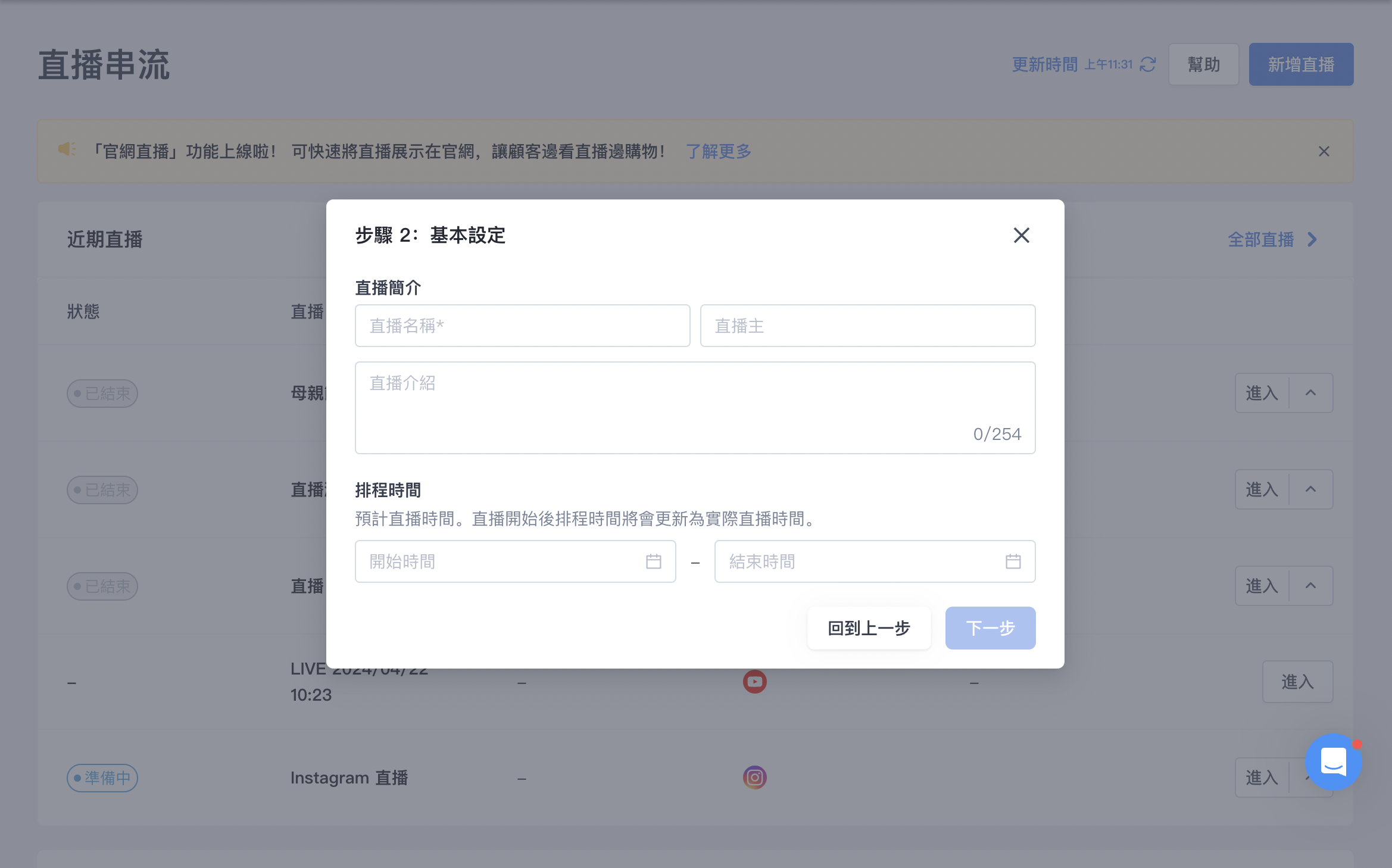The width and height of the screenshot is (1392, 868).
Task: Open the chat support widget
Action: pos(1333,762)
